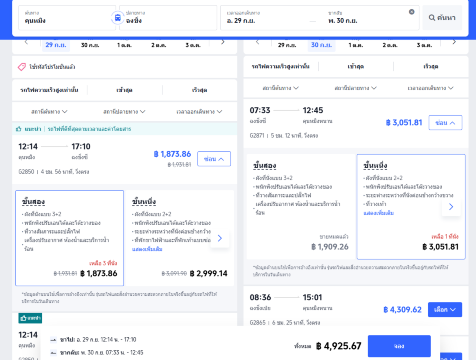Sort outbound trains by earliest
476x360 pixels.
[124, 90]
